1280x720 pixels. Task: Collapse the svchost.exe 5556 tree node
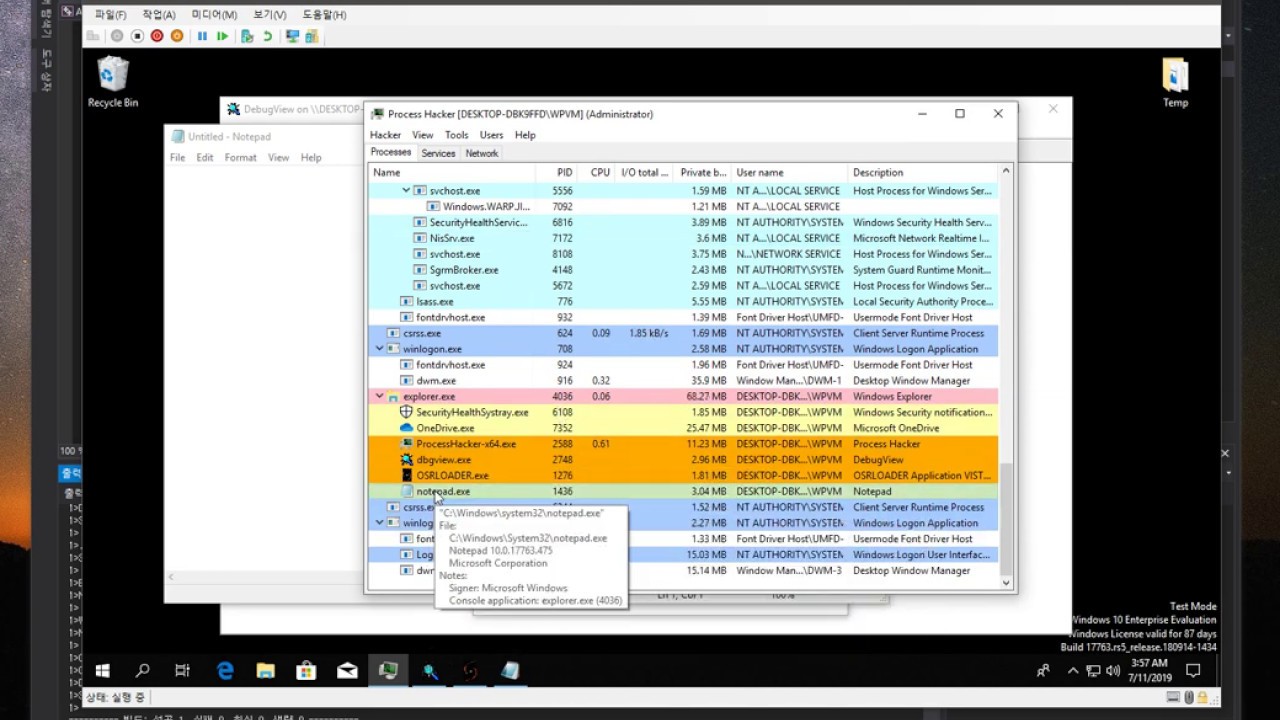[406, 190]
